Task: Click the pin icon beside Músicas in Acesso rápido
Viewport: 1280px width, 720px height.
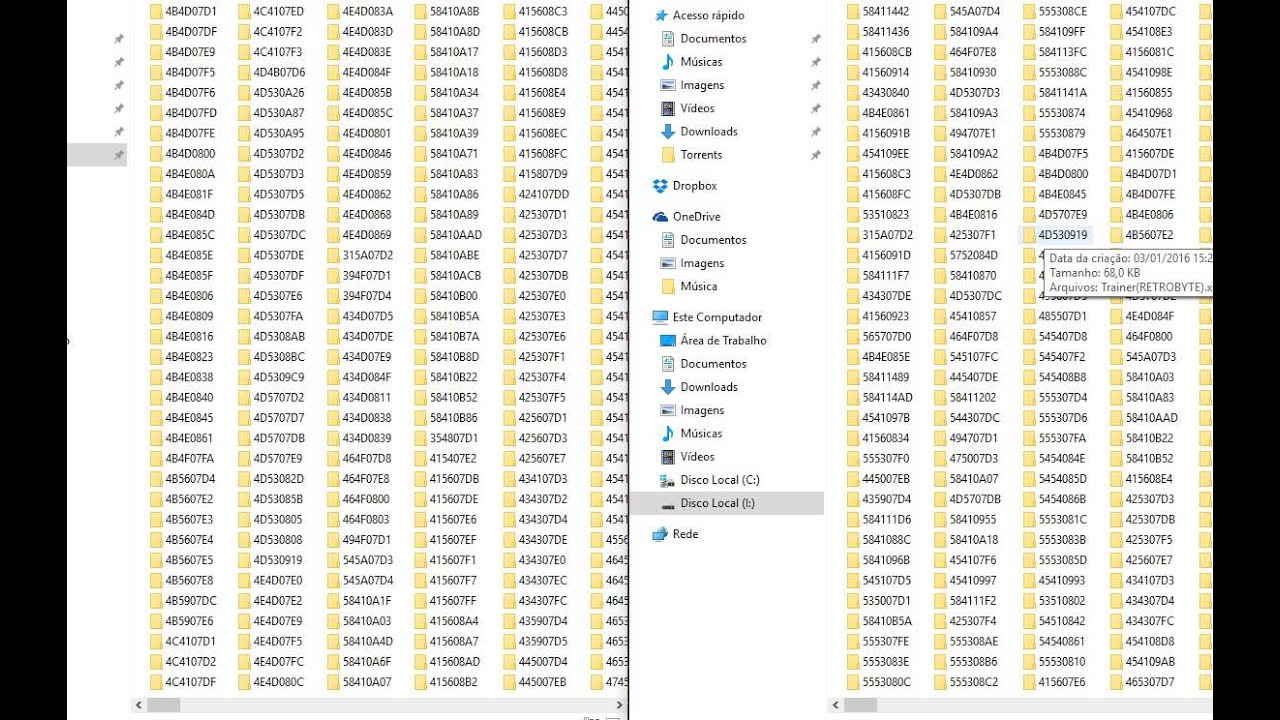Action: [x=815, y=62]
